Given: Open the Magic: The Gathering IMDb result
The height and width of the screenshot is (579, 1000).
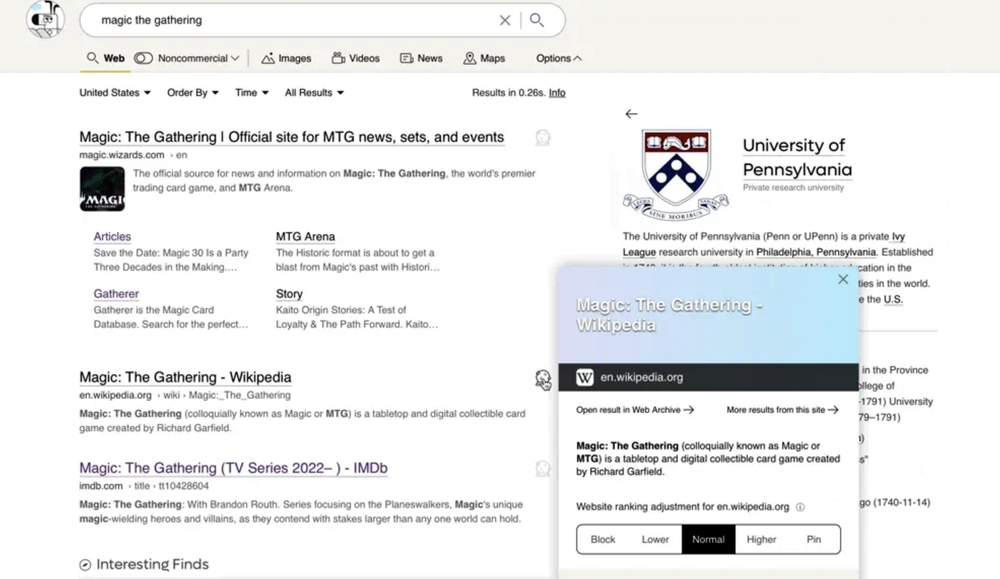Looking at the screenshot, I should click(233, 468).
